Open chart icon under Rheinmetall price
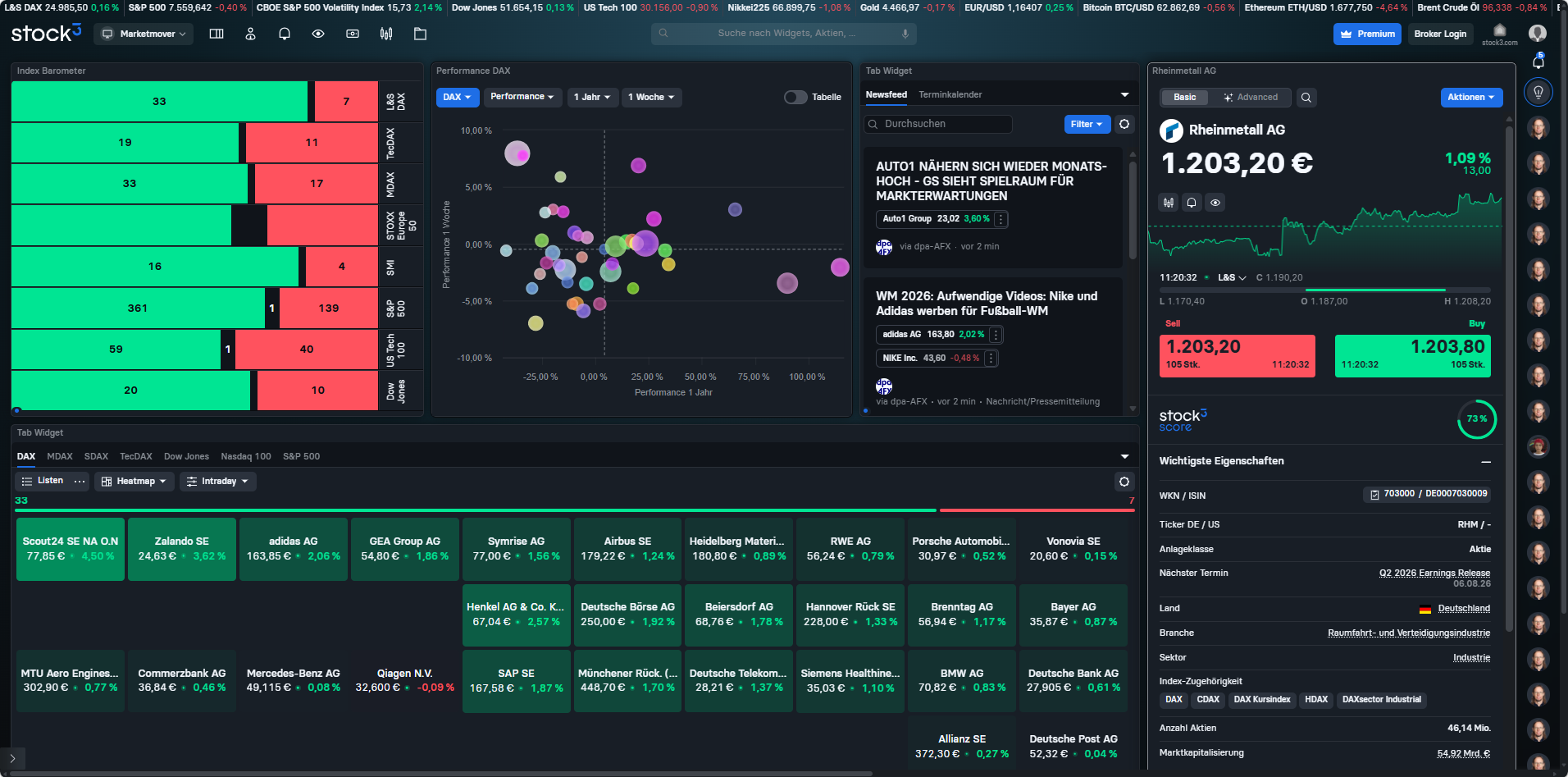Screen dimensions: 1568x777 tap(1169, 202)
